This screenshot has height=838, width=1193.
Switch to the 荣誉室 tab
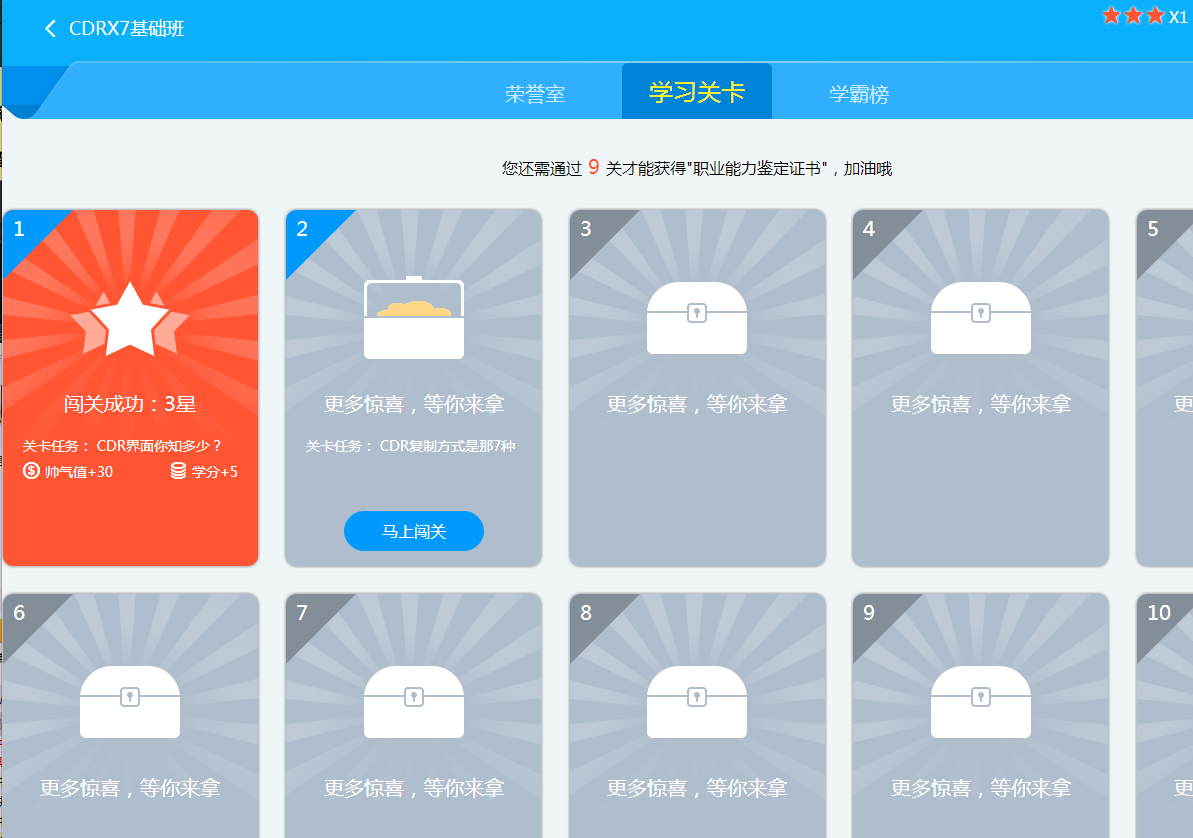click(535, 94)
